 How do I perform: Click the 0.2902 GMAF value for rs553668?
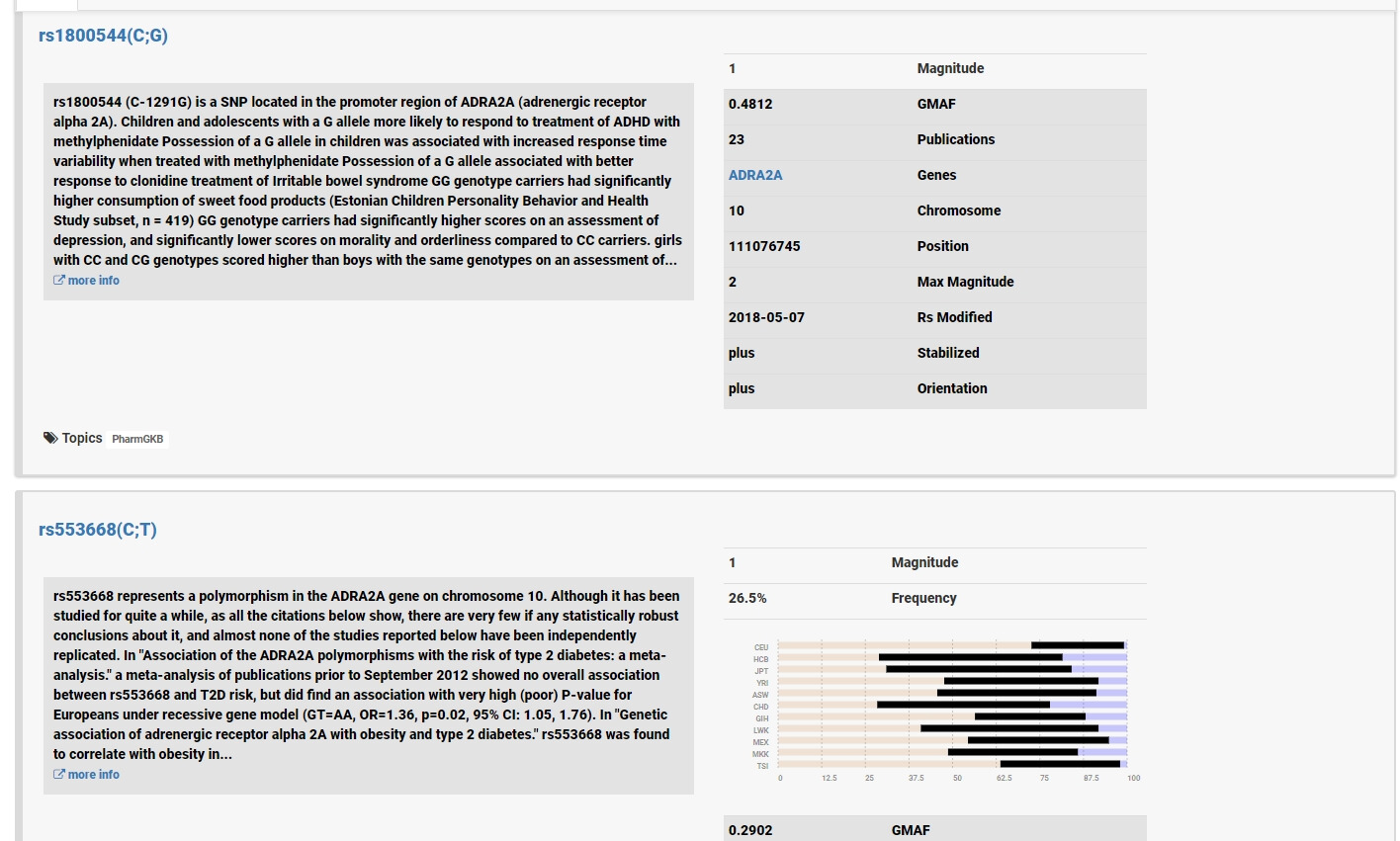(x=750, y=830)
